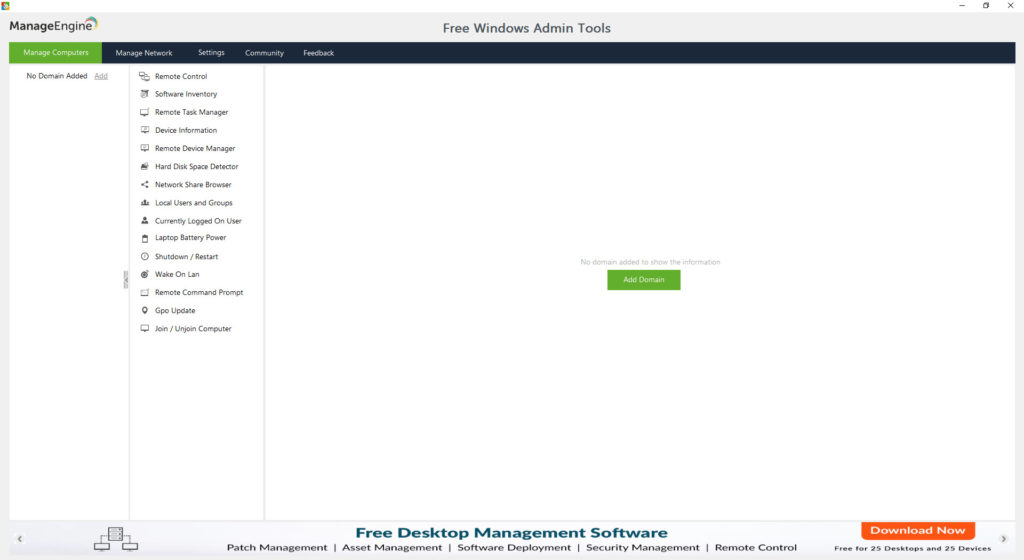Click Asset Management in the banner
Screen dimensions: 1024x560
tap(392, 548)
